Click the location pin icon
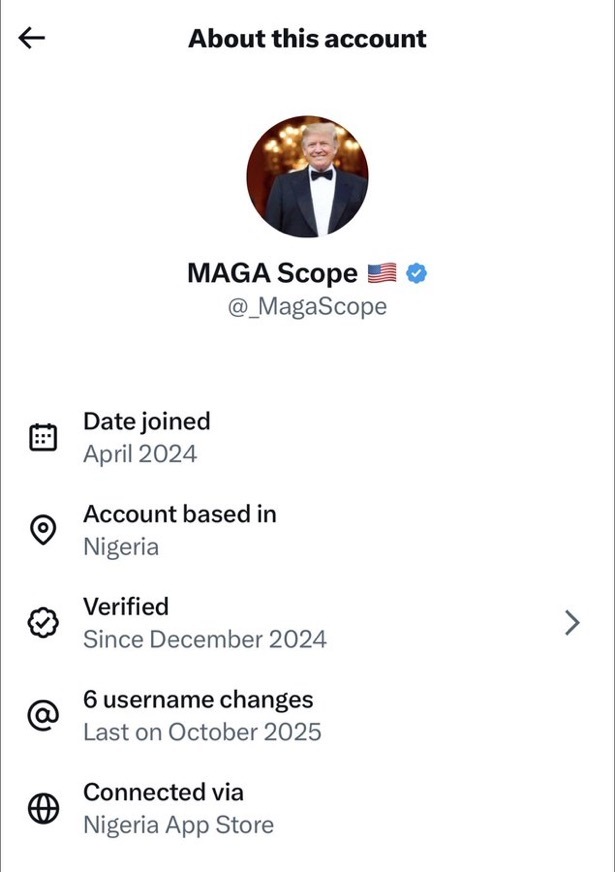 pyautogui.click(x=42, y=530)
